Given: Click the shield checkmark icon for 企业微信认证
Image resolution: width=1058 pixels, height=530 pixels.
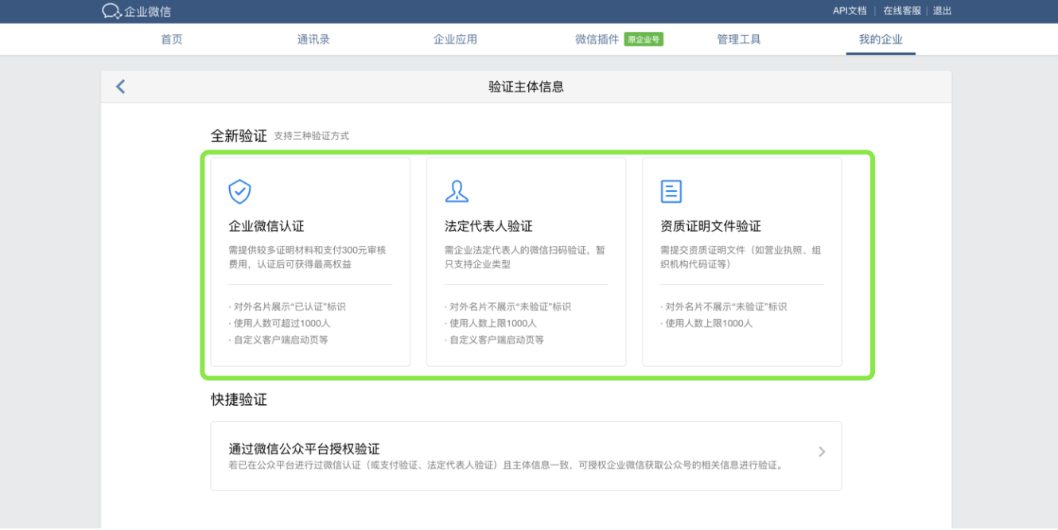Looking at the screenshot, I should coord(240,192).
